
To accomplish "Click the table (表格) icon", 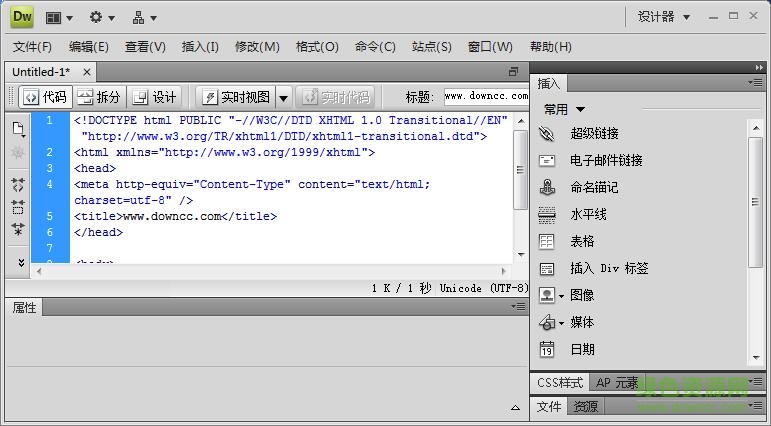I will click(x=547, y=242).
